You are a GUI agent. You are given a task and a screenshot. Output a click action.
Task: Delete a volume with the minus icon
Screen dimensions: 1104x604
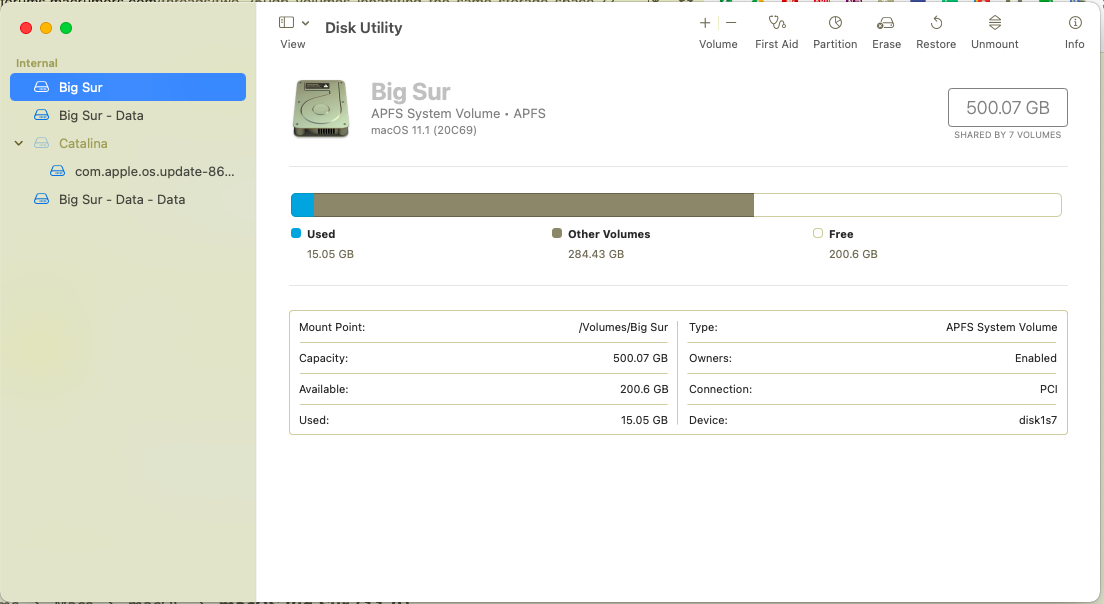click(731, 23)
